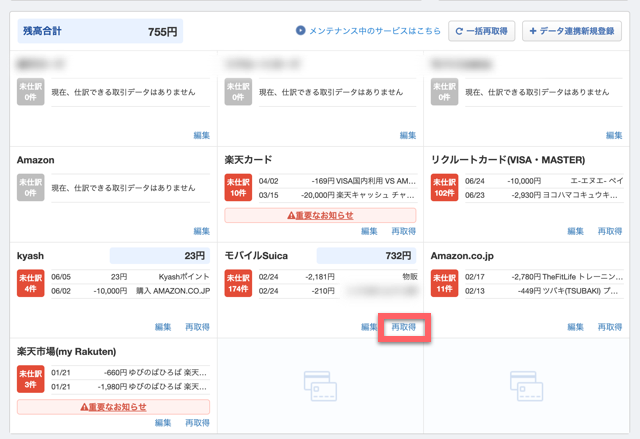Click 再取得 in the モバイルSuica card
This screenshot has width=640, height=439.
point(404,327)
